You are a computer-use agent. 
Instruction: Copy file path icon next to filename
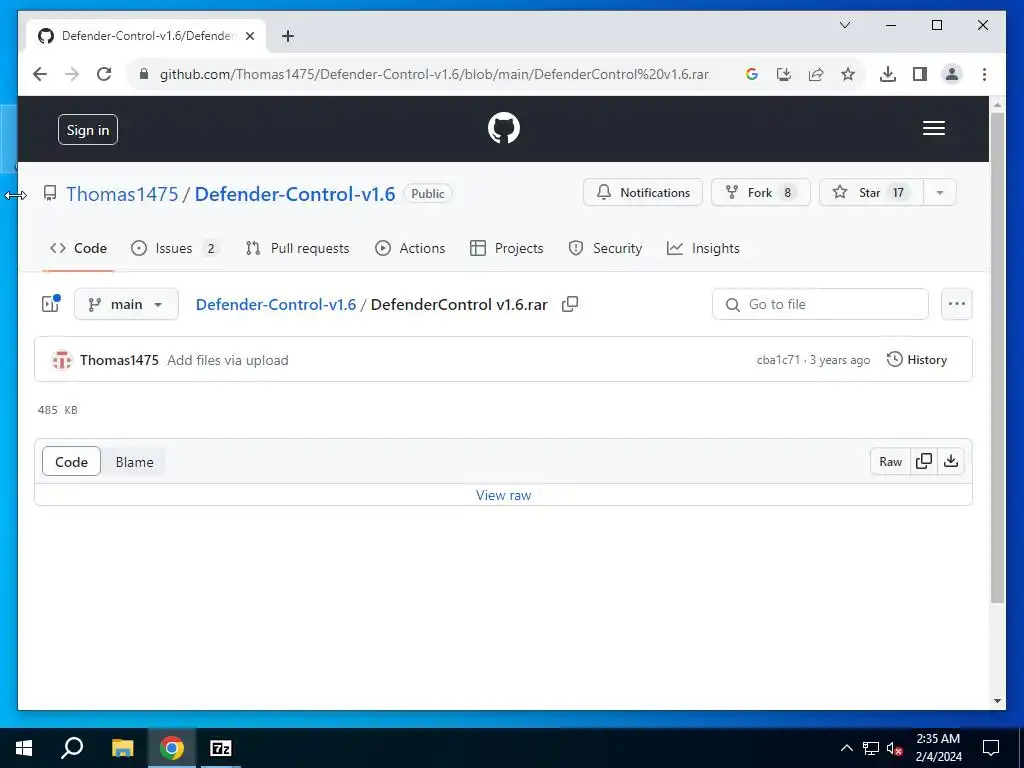click(570, 304)
